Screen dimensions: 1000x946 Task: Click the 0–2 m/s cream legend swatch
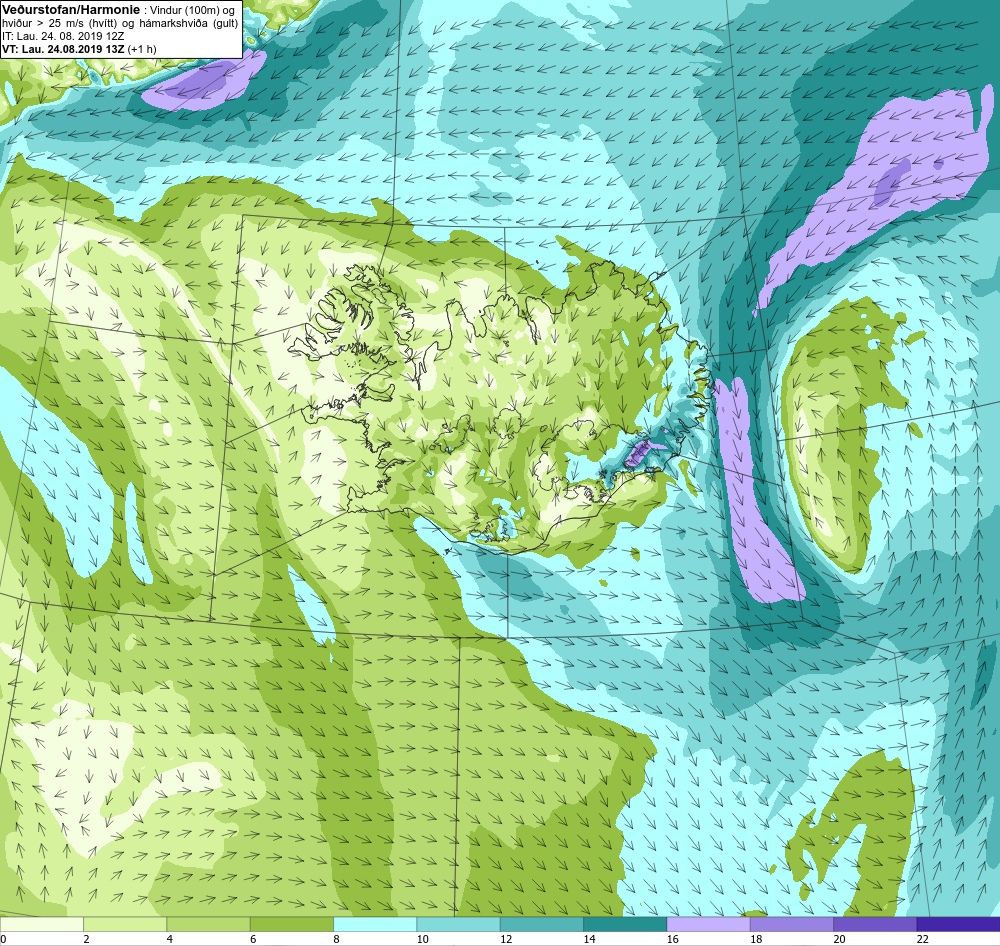click(x=41, y=924)
